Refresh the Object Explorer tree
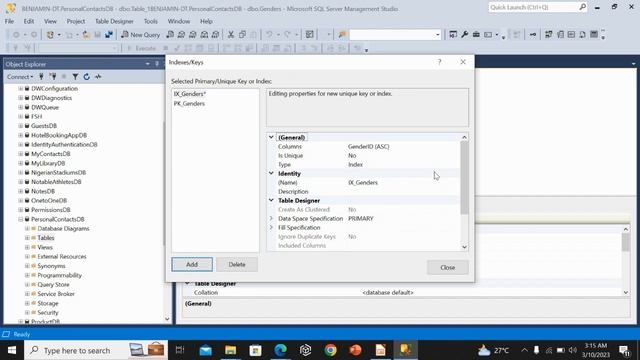This screenshot has height=360, width=640. click(x=87, y=76)
